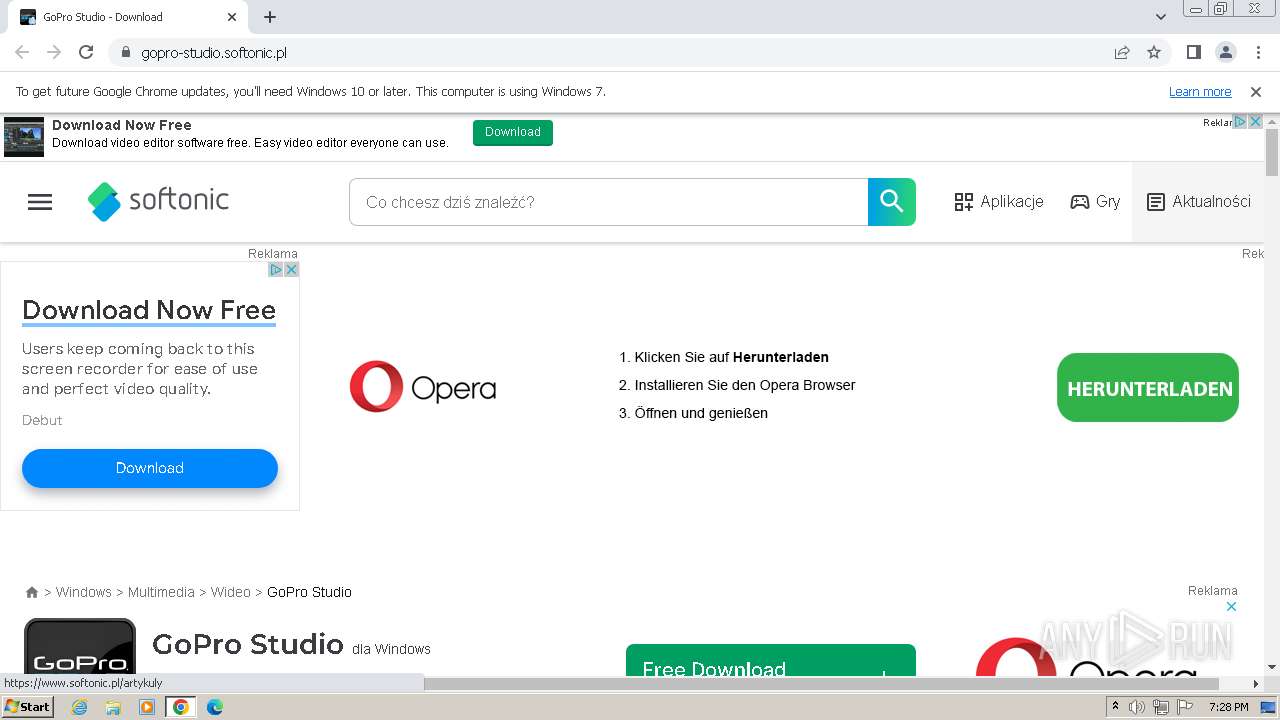
Task: Open Chrome three-dot menu
Action: point(1257,52)
